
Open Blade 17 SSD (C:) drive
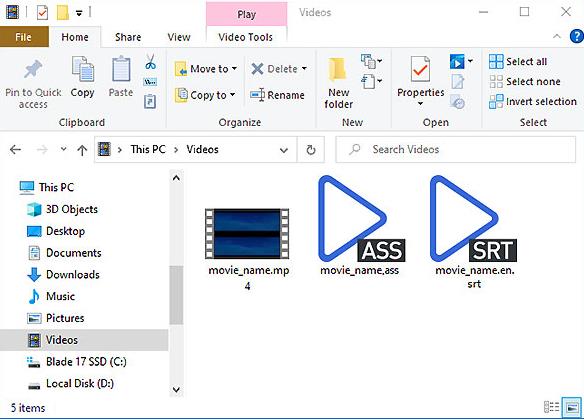point(77,362)
